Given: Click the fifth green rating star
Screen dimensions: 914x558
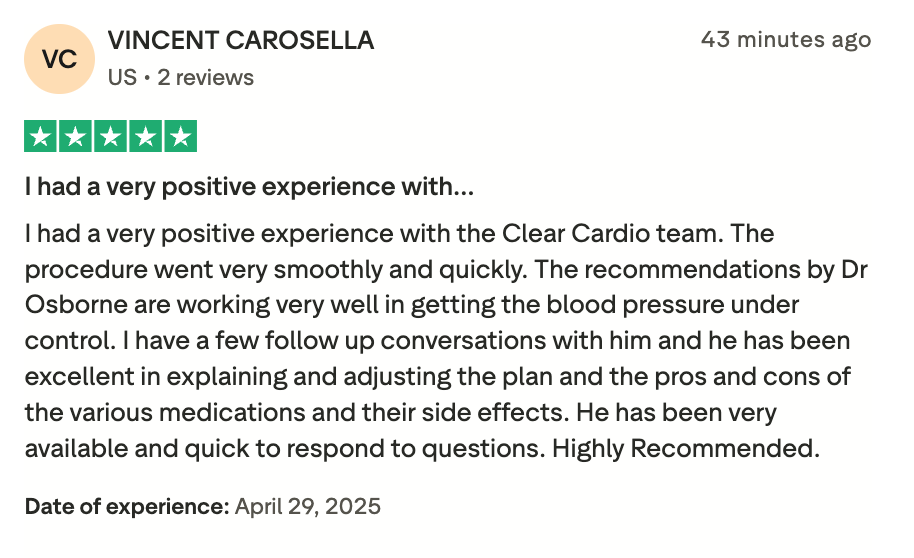Looking at the screenshot, I should tap(181, 136).
